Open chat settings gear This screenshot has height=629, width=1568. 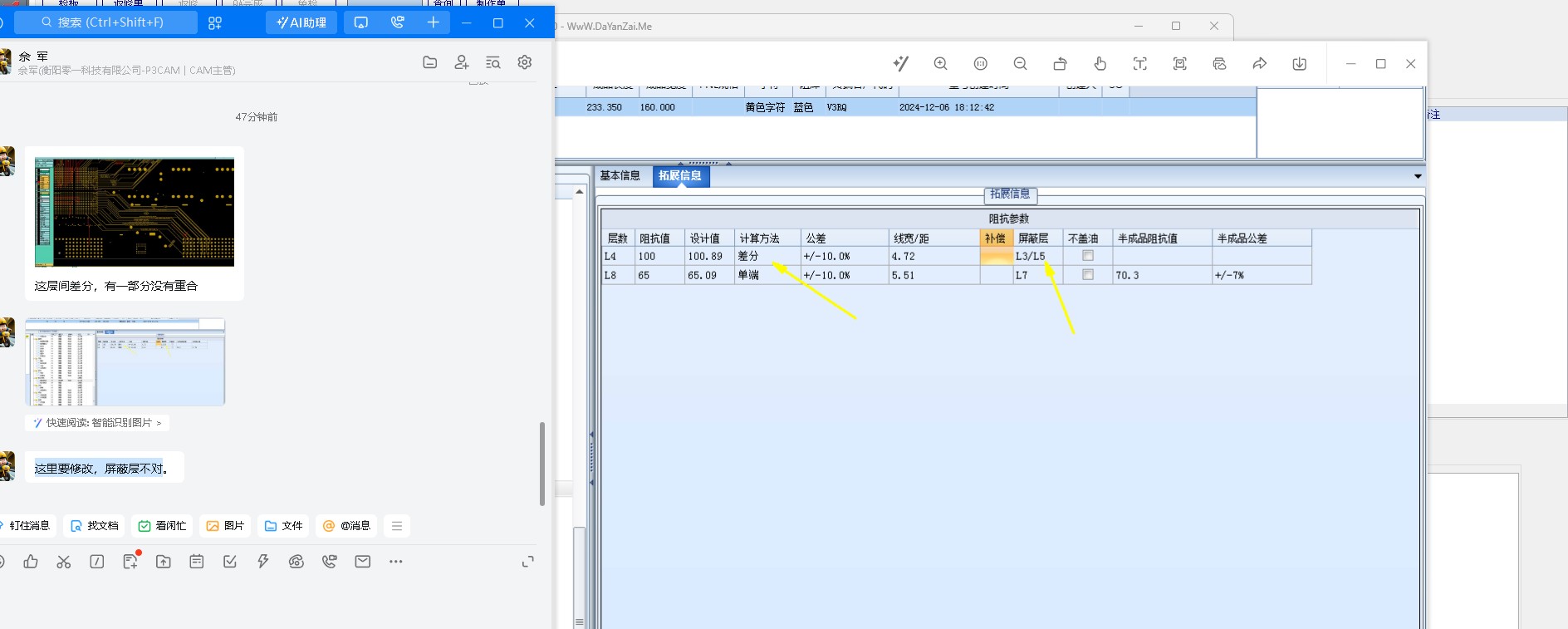[x=525, y=62]
